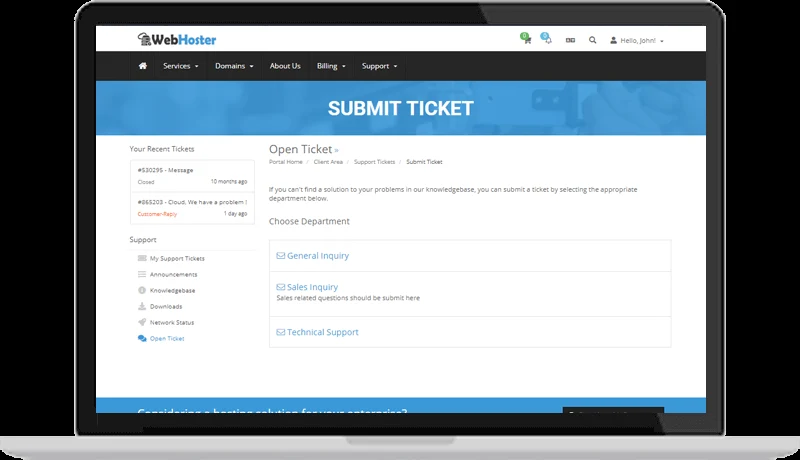This screenshot has width=800, height=460.
Task: Open the notifications bell icon
Action: 547,39
